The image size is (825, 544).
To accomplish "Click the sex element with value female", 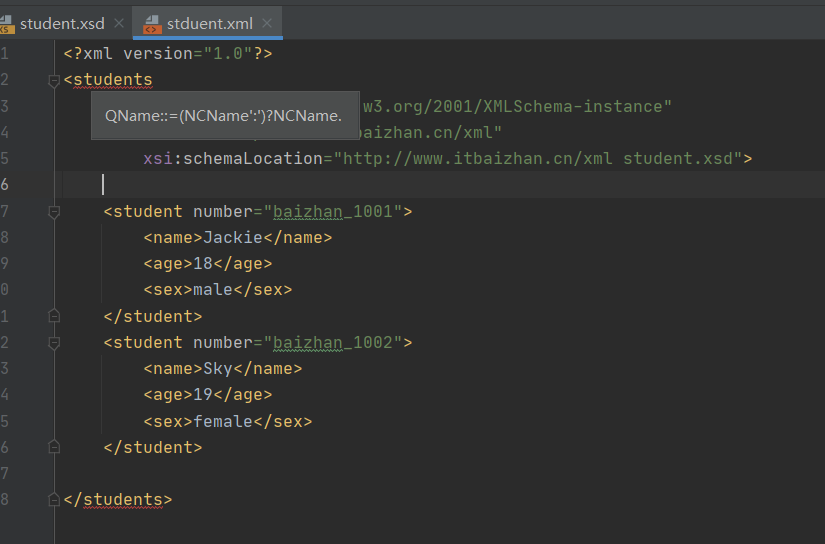I will (x=228, y=421).
